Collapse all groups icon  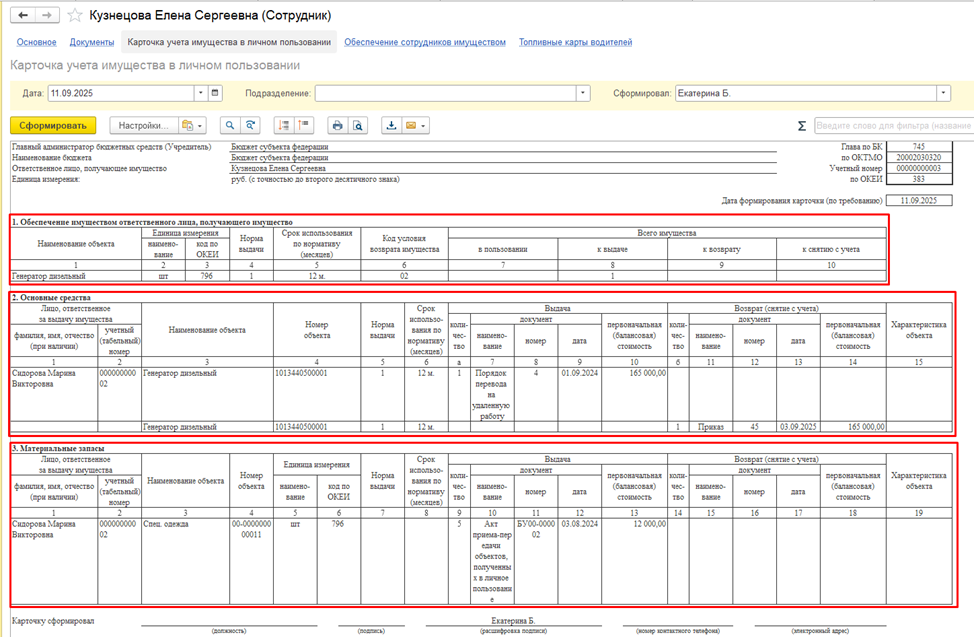[304, 126]
